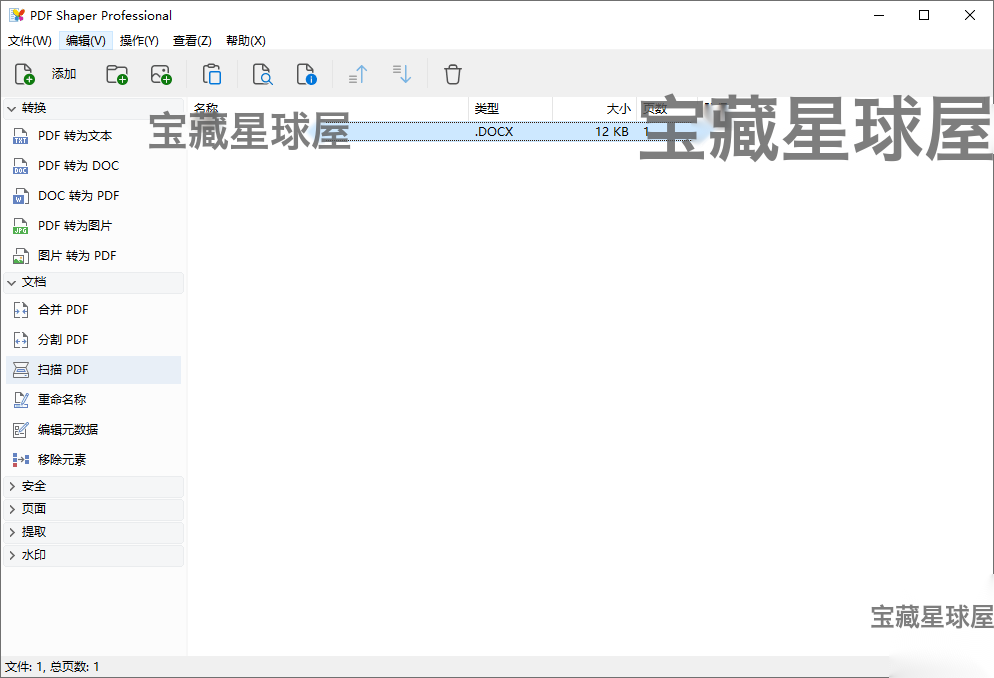Maximize the PDF Shaper window

tap(924, 15)
